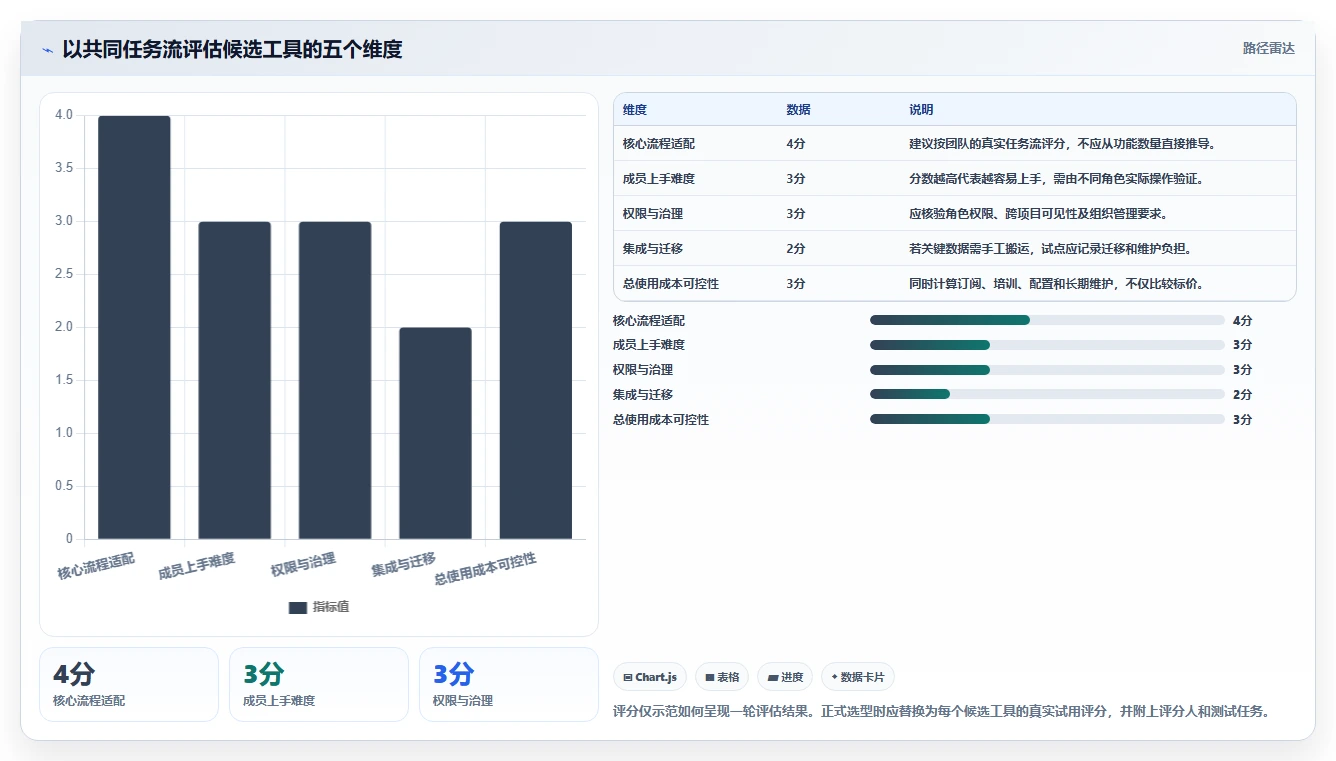The height and width of the screenshot is (761, 1336).
Task: Click the description starting 应核验角色权限
Action: tap(1039, 214)
